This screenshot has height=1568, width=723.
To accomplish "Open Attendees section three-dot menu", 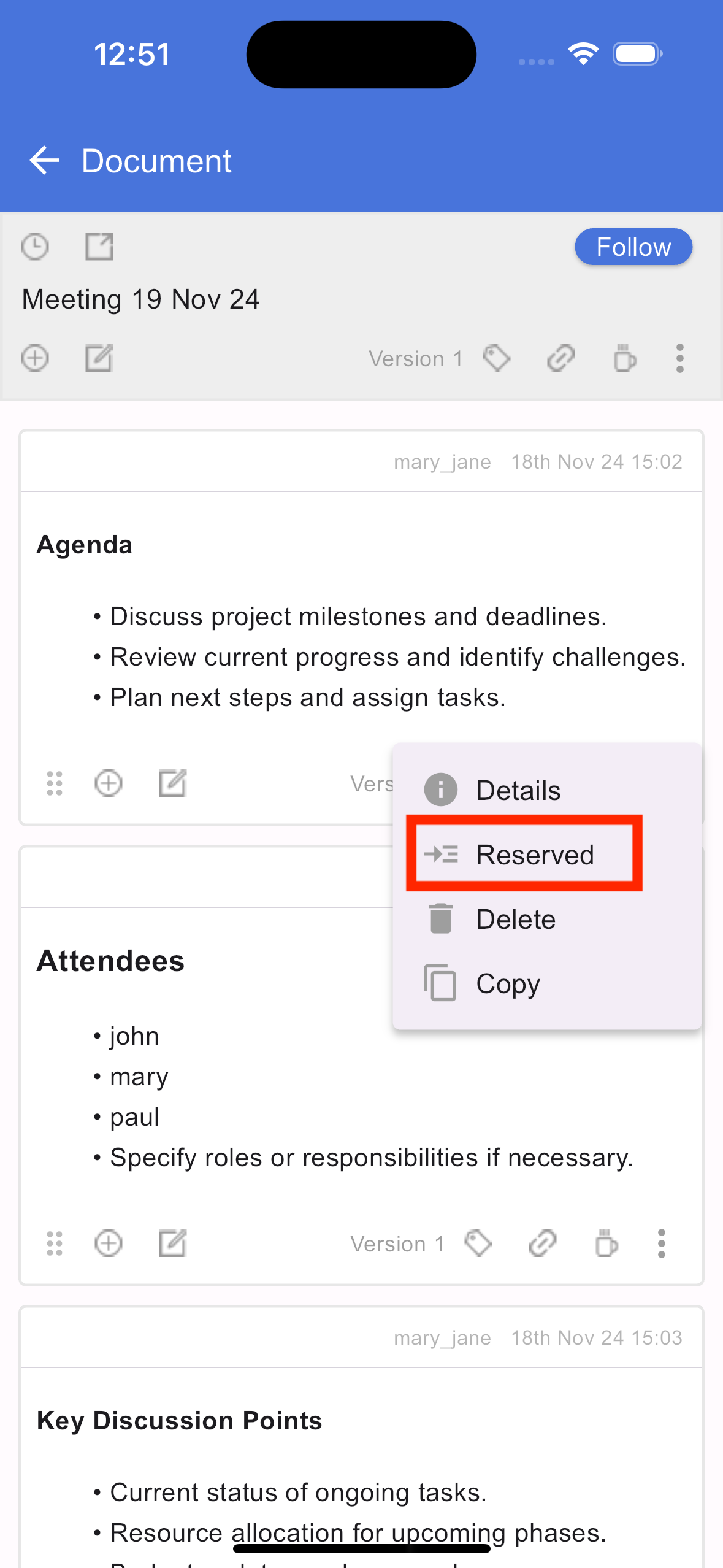I will [x=661, y=1243].
